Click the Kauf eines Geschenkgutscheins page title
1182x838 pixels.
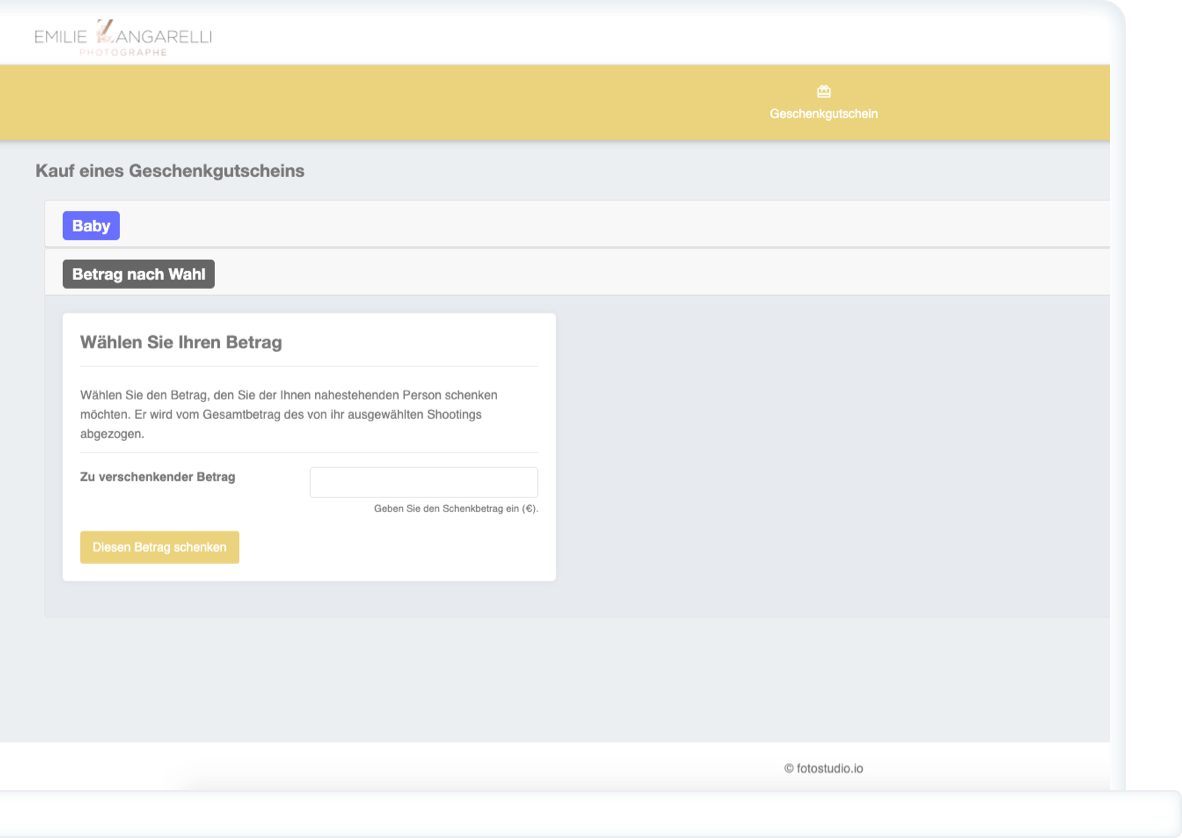[x=170, y=171]
